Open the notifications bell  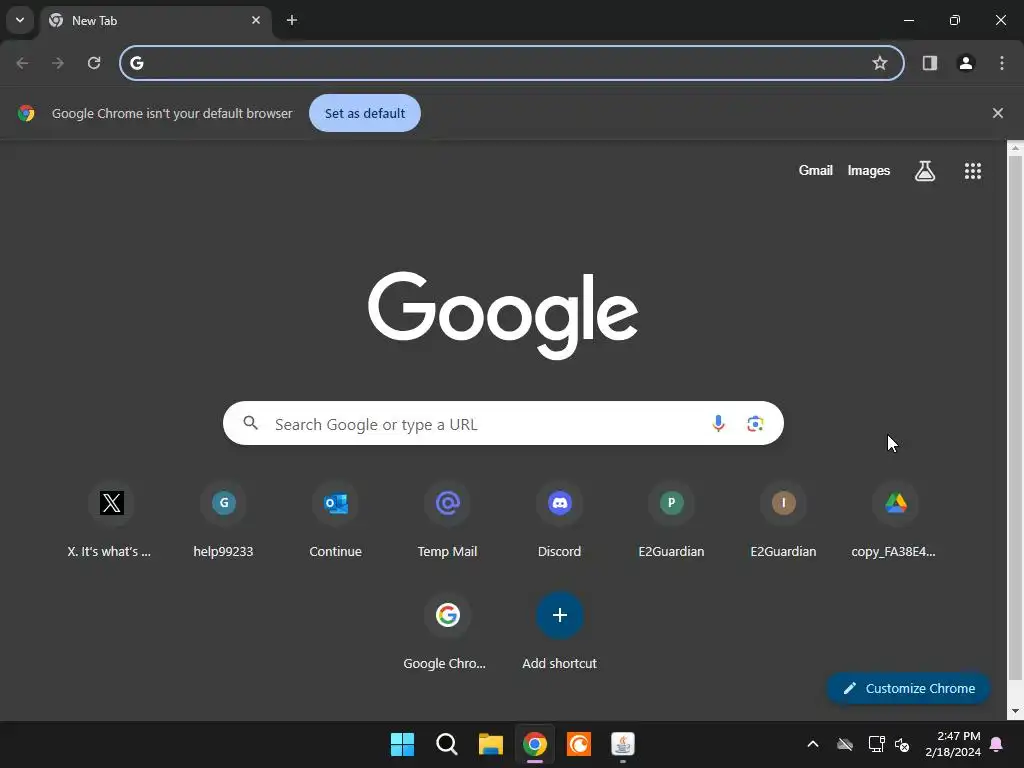pyautogui.click(x=997, y=744)
